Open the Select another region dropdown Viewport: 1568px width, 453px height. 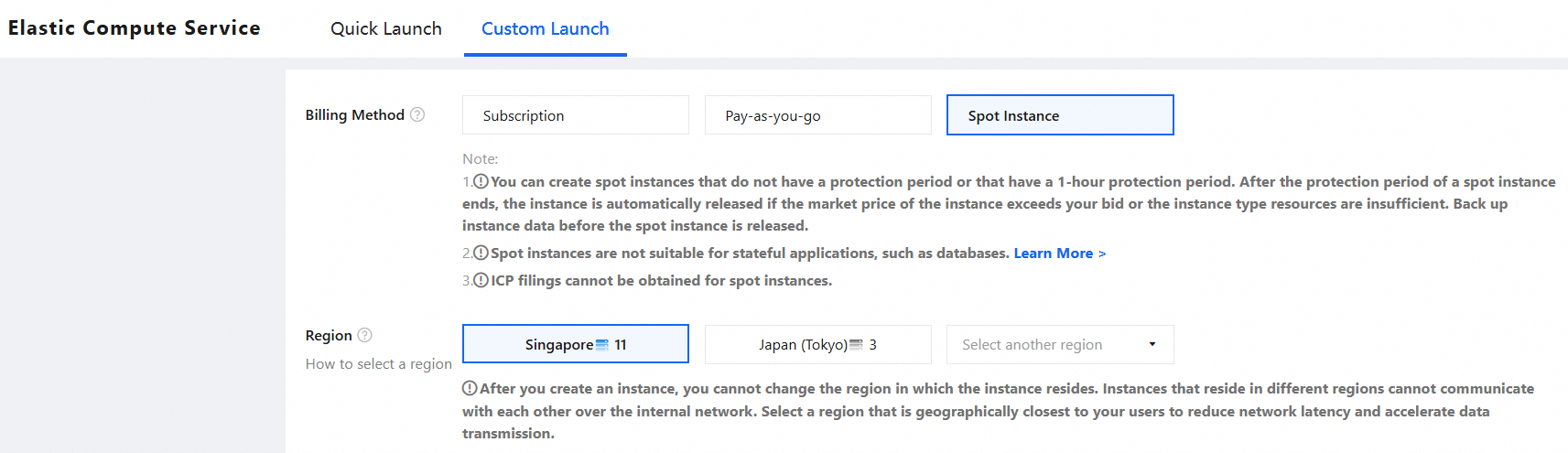pyautogui.click(x=1059, y=345)
